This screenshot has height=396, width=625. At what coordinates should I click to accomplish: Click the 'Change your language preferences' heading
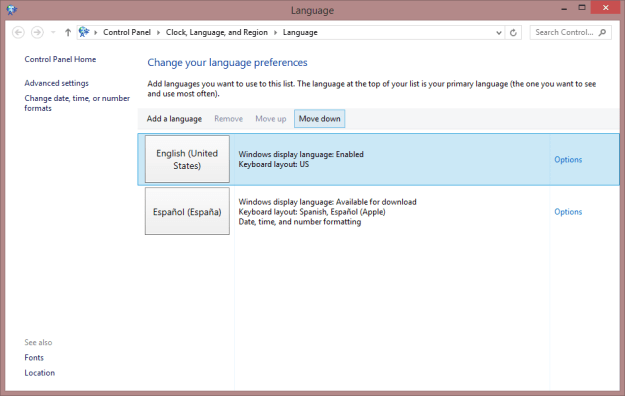[x=227, y=63]
